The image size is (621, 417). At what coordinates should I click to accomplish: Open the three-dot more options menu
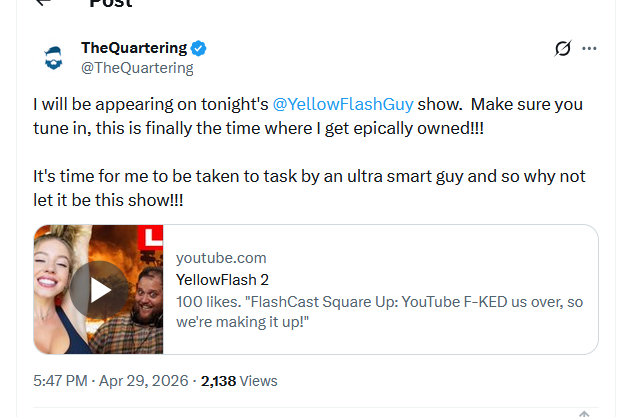[589, 48]
